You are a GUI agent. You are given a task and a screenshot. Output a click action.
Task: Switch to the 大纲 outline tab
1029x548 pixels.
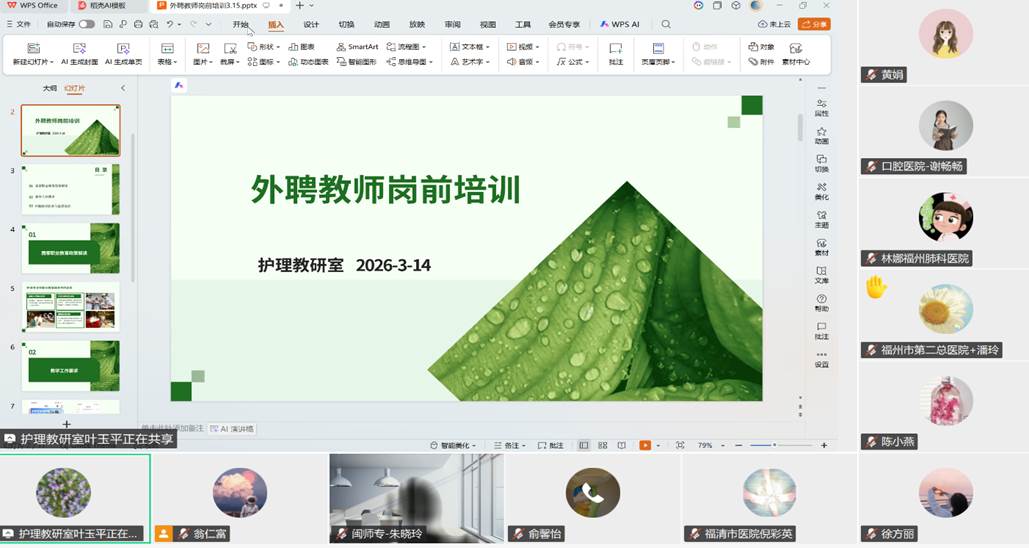pos(49,88)
